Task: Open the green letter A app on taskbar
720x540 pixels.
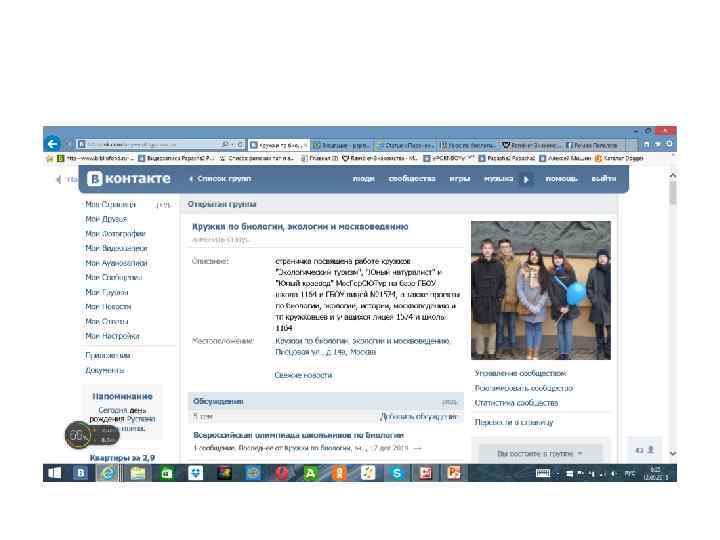Action: pos(310,473)
